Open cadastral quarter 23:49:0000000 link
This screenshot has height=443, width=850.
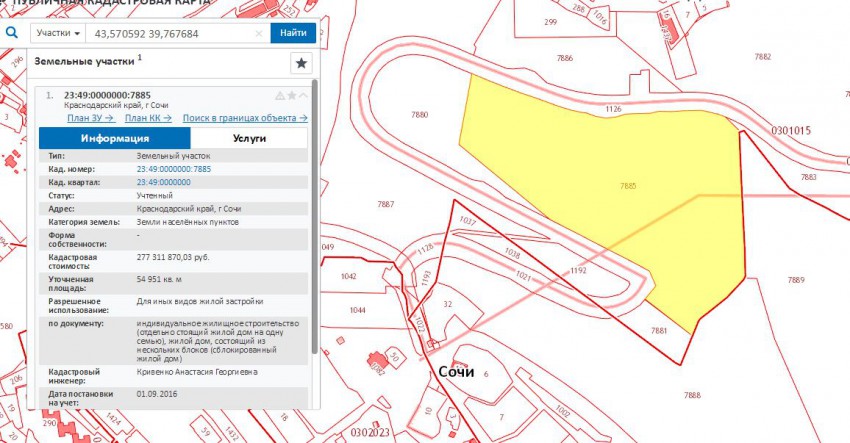pos(163,182)
